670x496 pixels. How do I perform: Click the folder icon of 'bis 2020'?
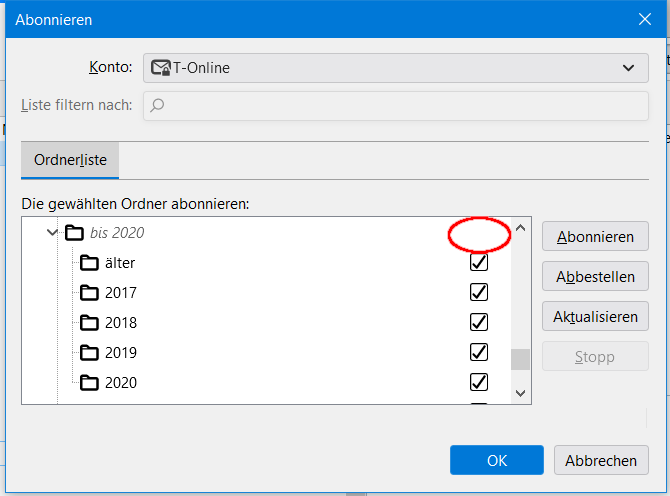pyautogui.click(x=74, y=233)
